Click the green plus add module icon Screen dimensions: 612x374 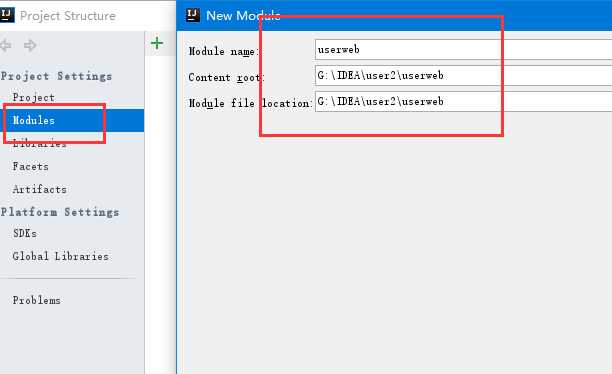(x=157, y=43)
